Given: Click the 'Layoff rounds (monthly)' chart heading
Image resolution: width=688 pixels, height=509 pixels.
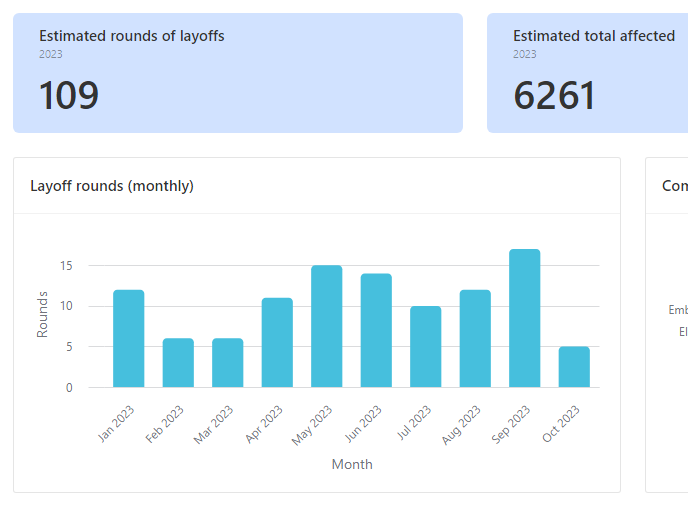Looking at the screenshot, I should 112,186.
